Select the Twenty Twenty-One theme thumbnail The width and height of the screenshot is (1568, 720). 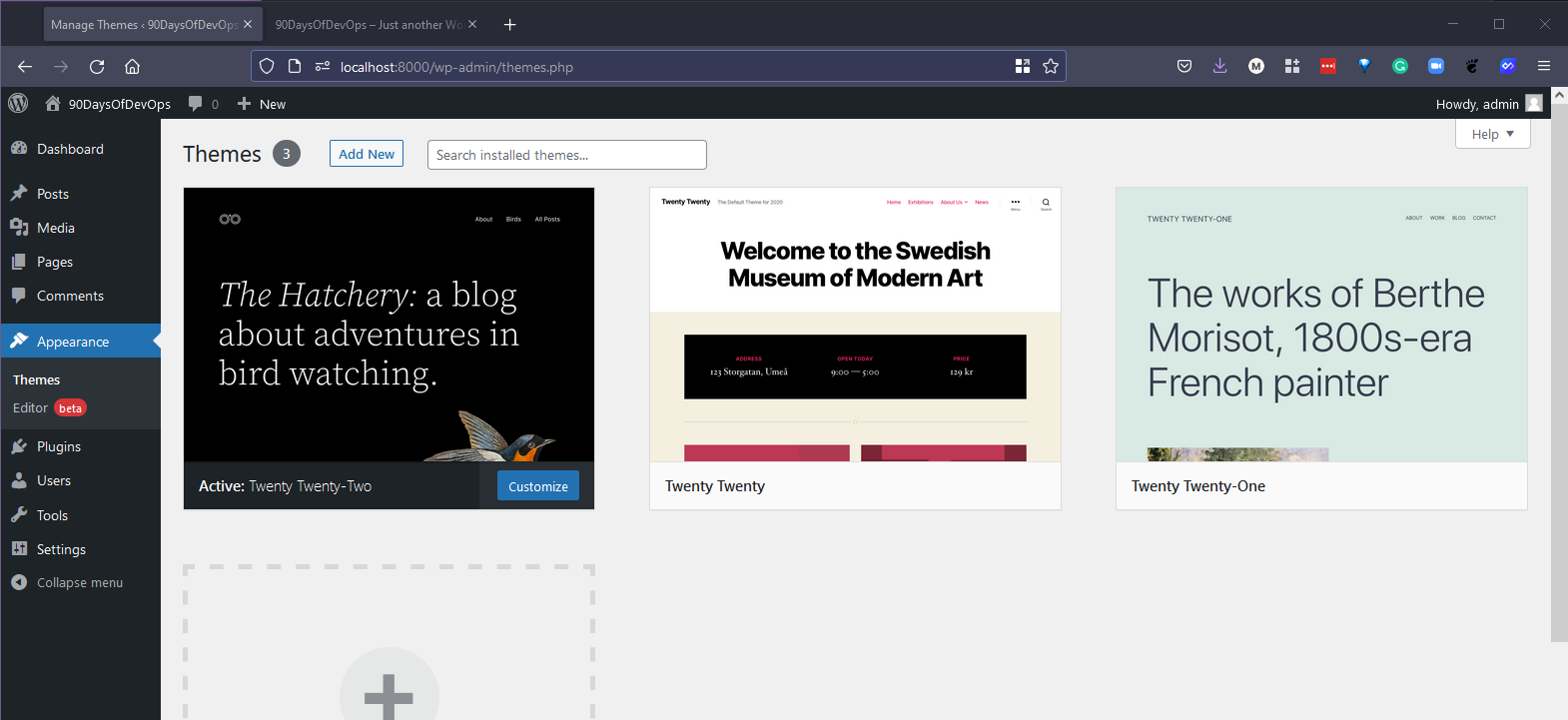[x=1320, y=326]
